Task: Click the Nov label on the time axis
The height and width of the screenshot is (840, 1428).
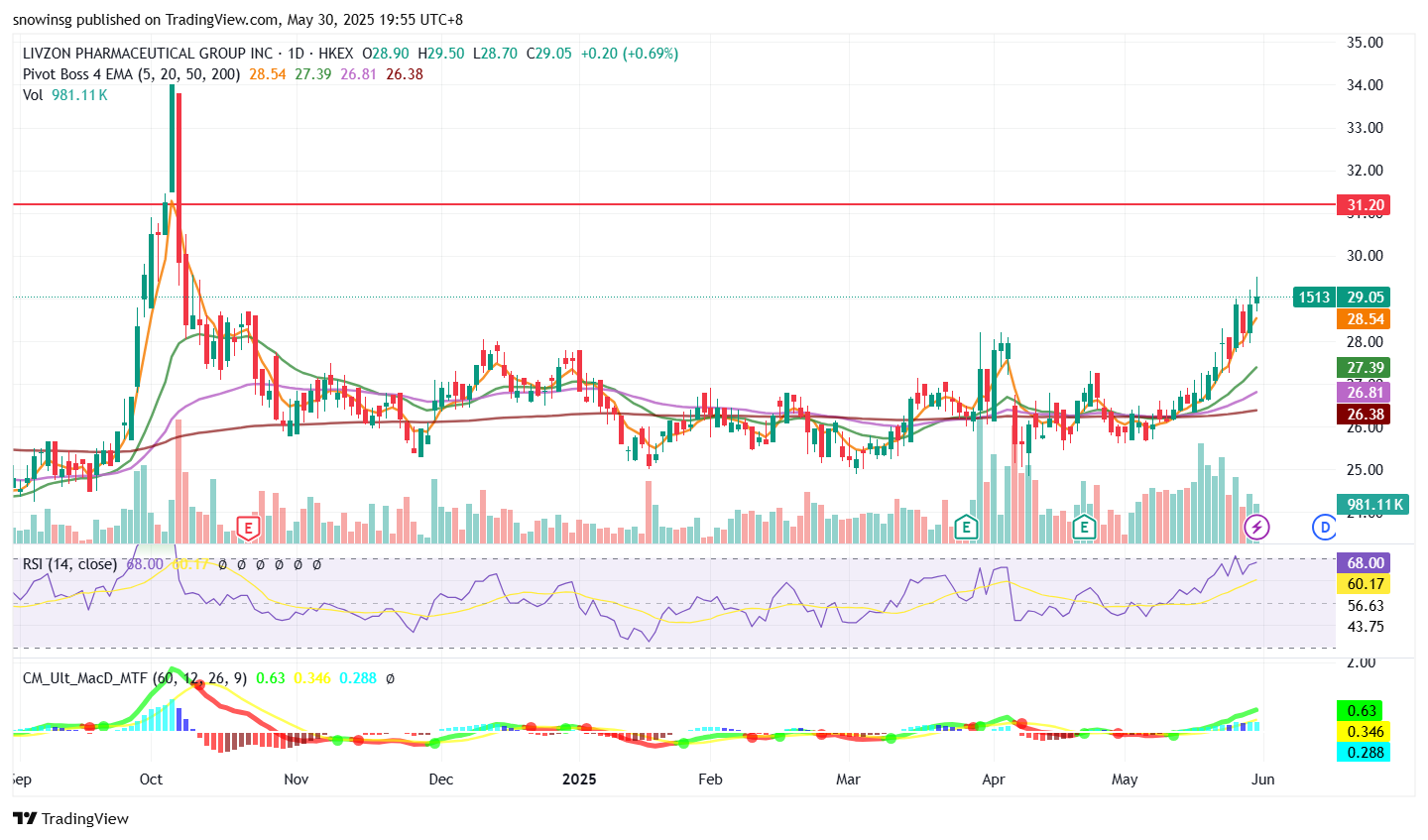Action: pos(296,780)
